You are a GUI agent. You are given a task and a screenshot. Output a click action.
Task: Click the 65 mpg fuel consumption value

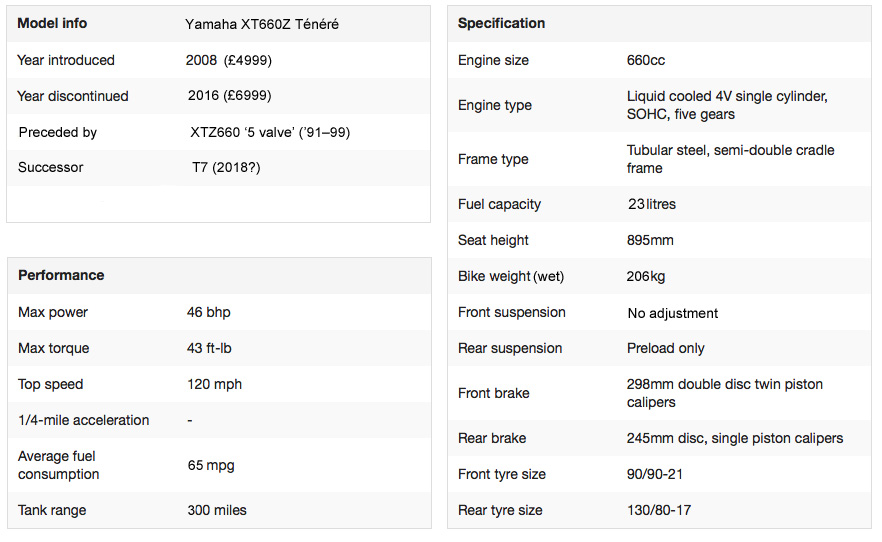[211, 465]
